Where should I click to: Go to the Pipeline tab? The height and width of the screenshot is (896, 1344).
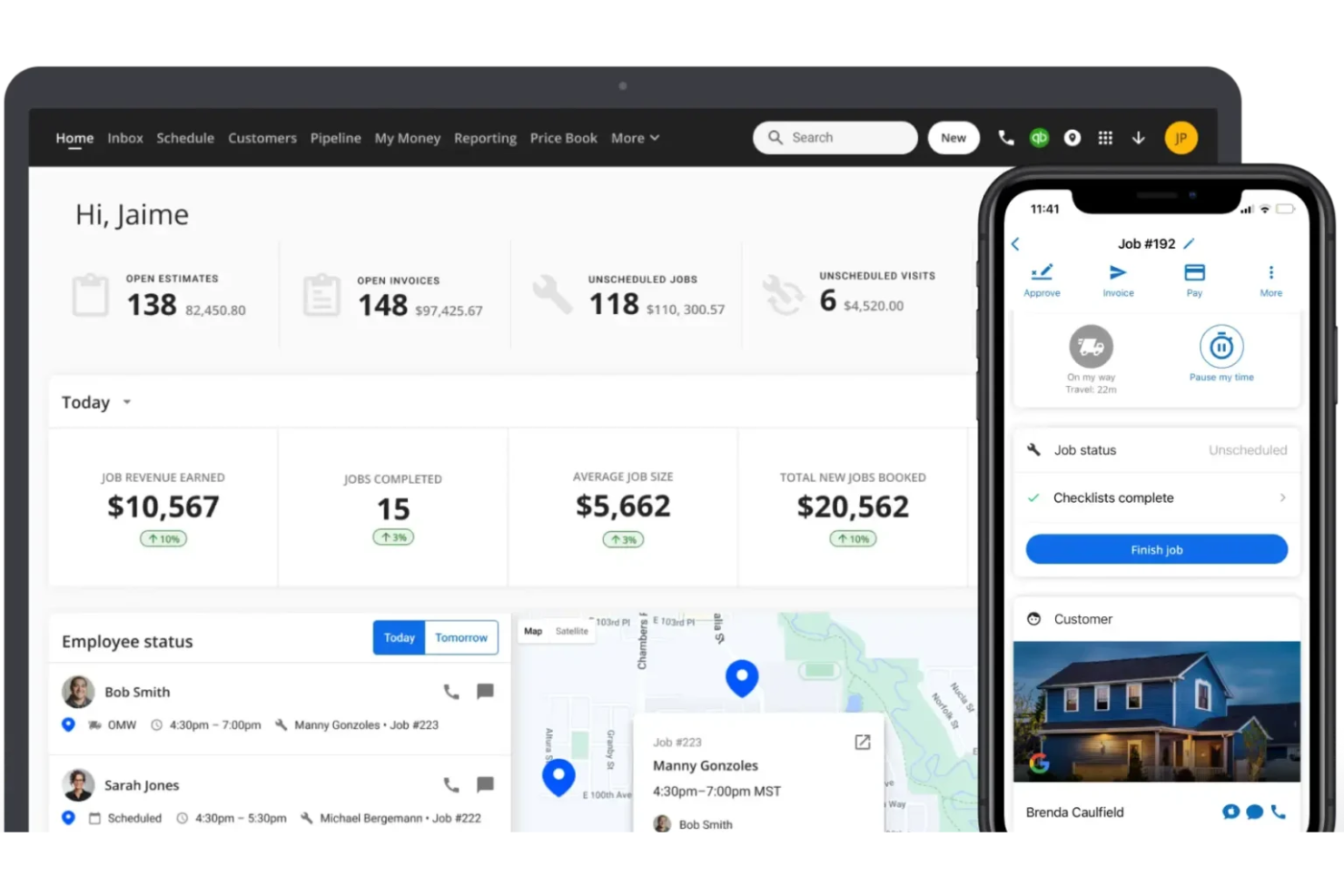coord(335,138)
